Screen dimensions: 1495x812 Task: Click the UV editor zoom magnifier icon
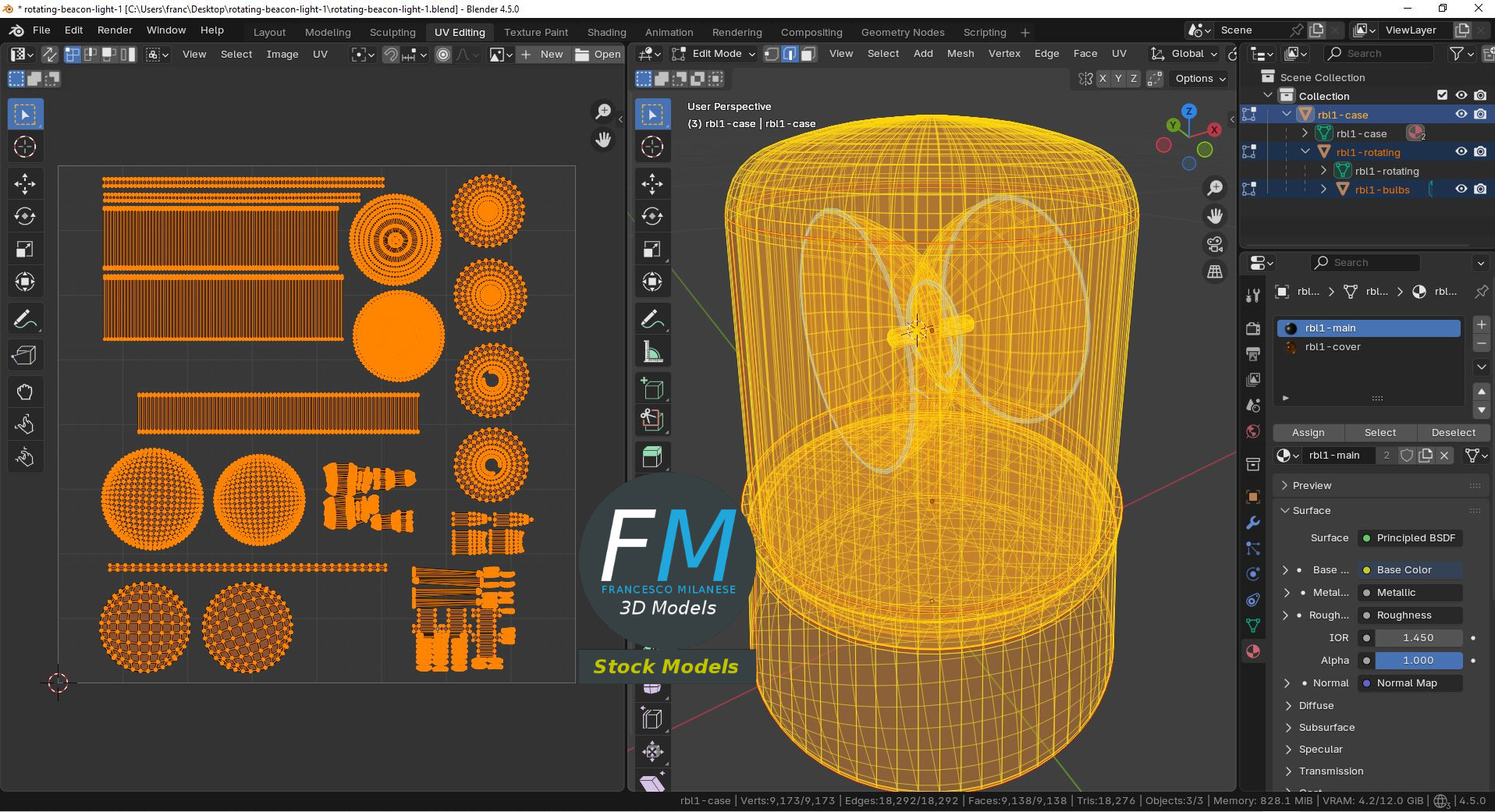(x=603, y=112)
